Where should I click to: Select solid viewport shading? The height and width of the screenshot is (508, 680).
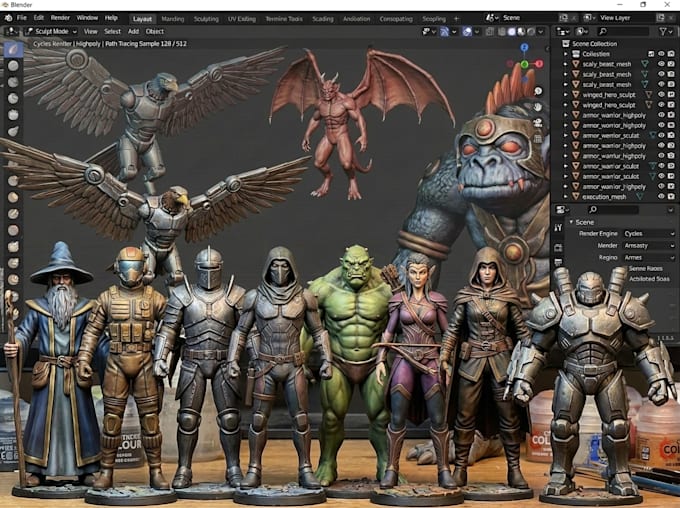[x=511, y=31]
